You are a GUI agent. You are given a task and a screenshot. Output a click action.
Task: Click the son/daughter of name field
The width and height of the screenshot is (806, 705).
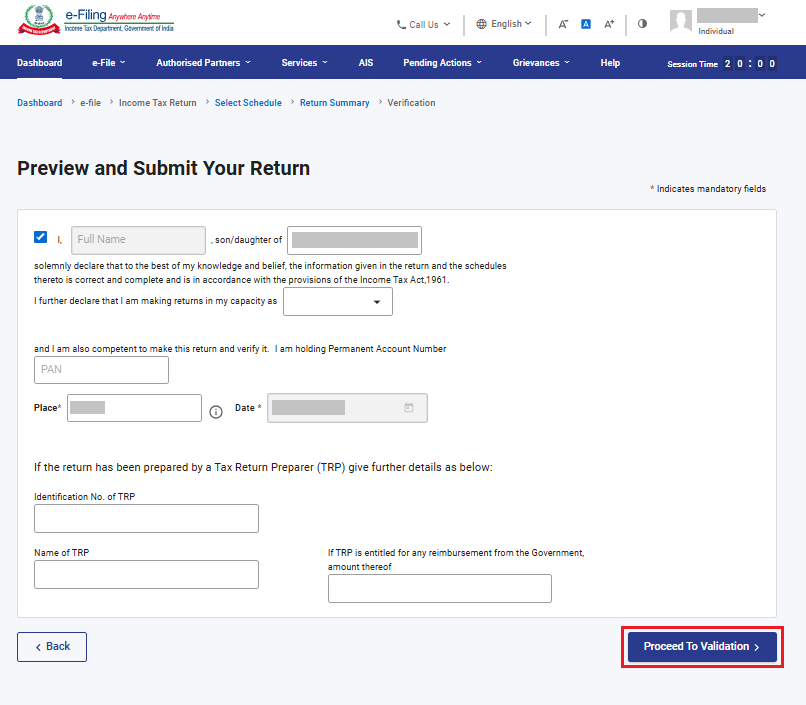coord(354,240)
